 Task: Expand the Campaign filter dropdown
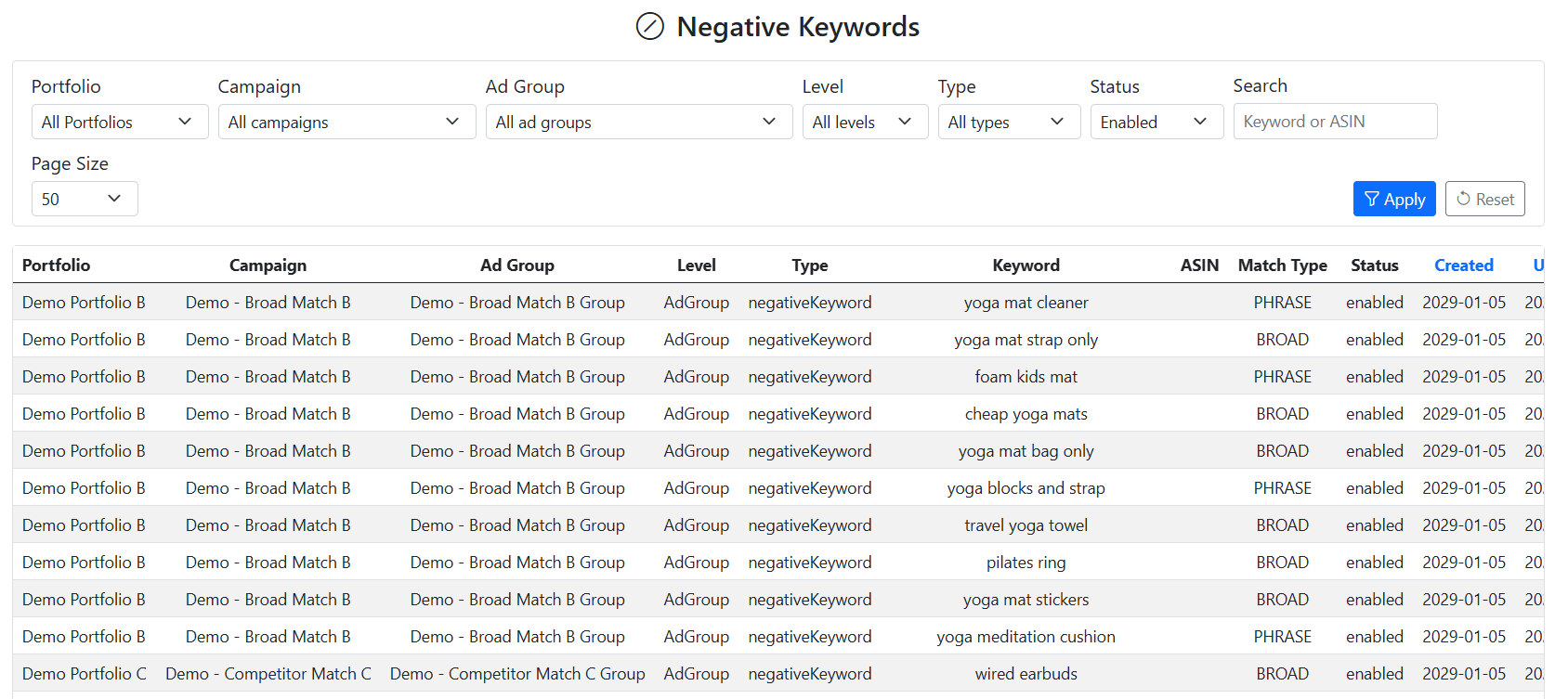[x=346, y=122]
